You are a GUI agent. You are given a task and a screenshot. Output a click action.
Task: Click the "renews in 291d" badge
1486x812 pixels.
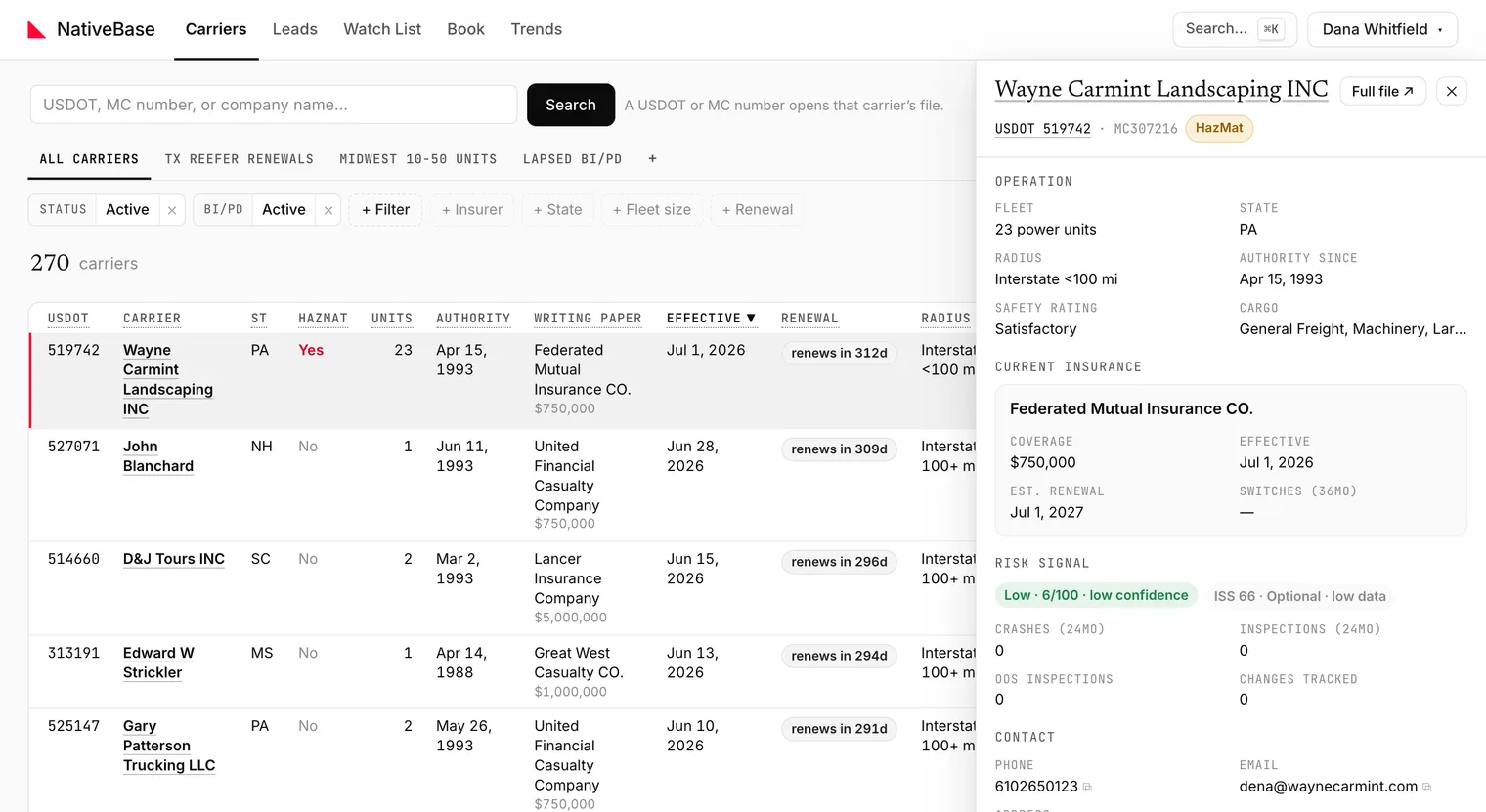coord(839,729)
